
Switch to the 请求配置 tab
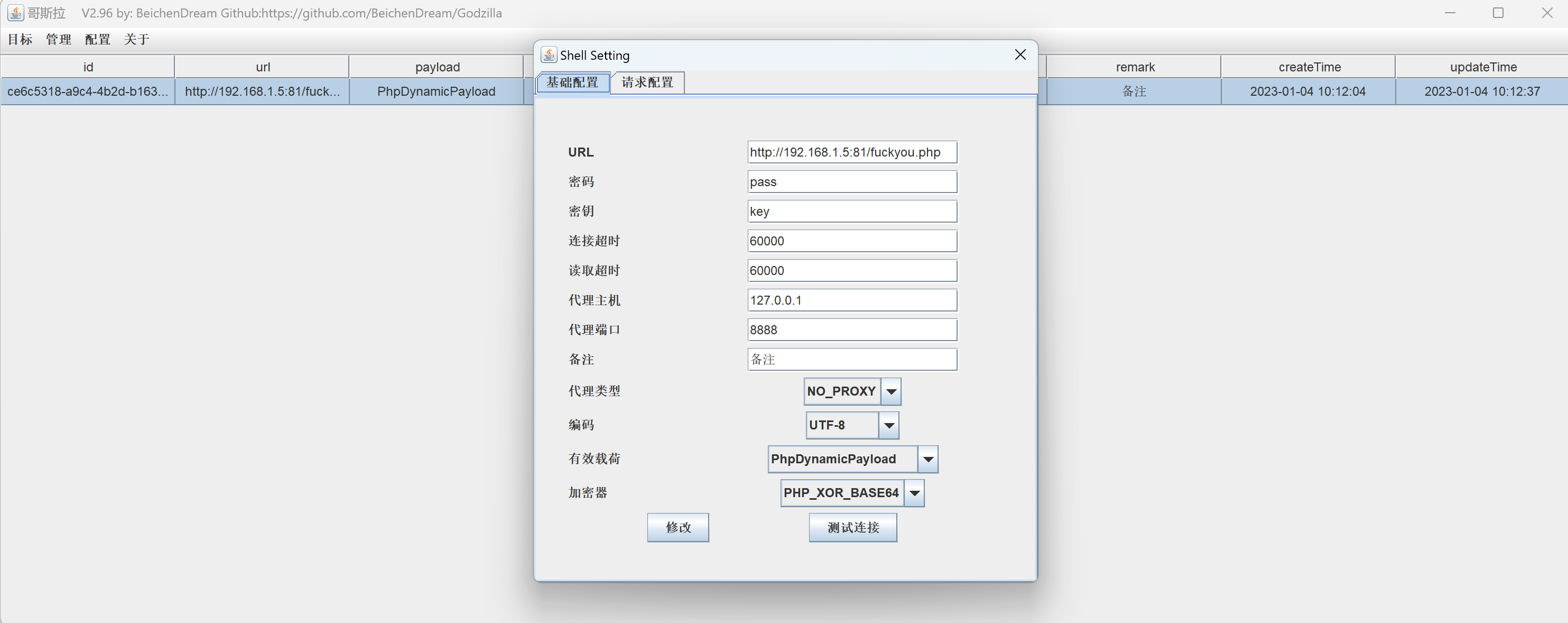(647, 83)
